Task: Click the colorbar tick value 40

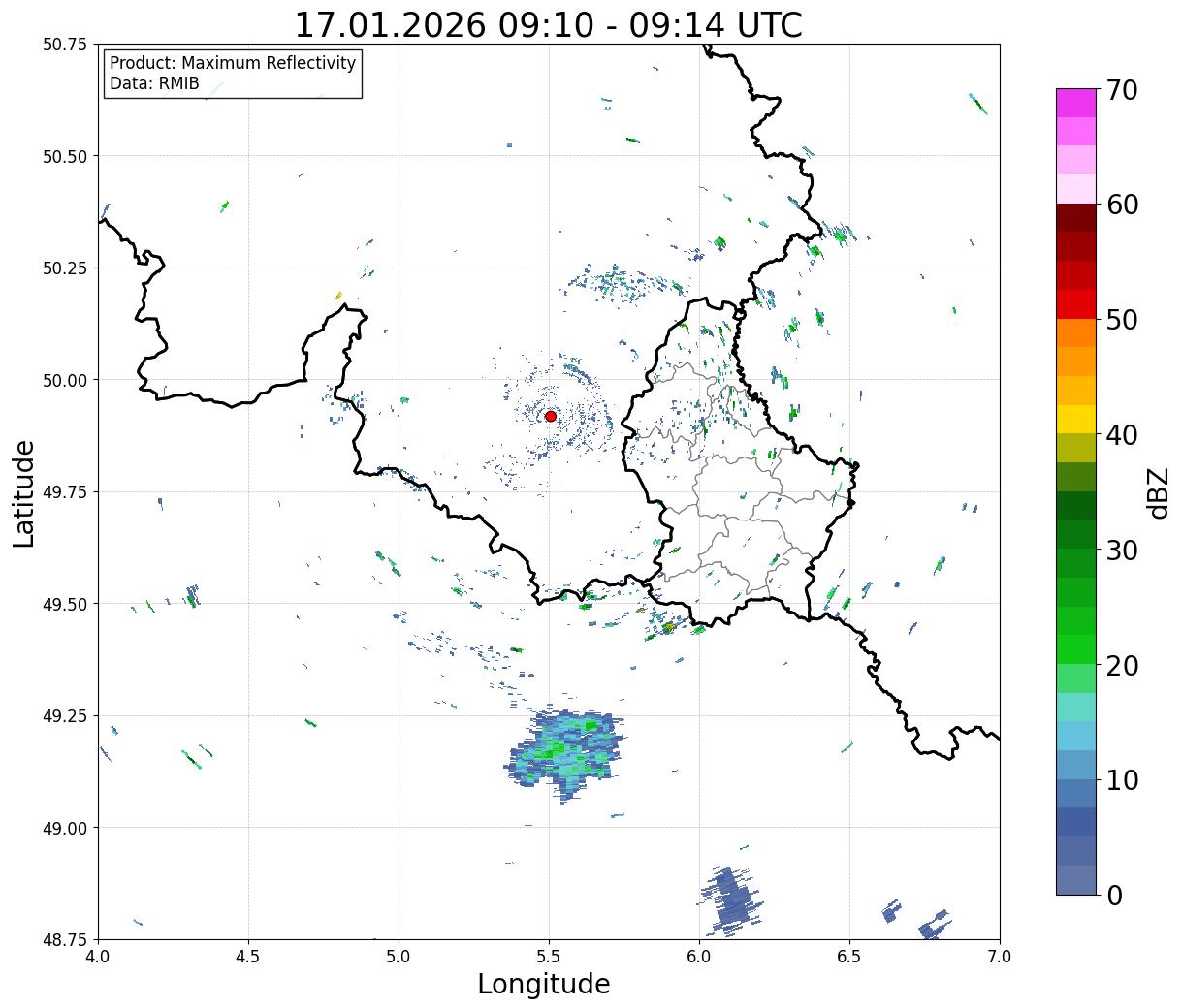Action: click(1122, 435)
